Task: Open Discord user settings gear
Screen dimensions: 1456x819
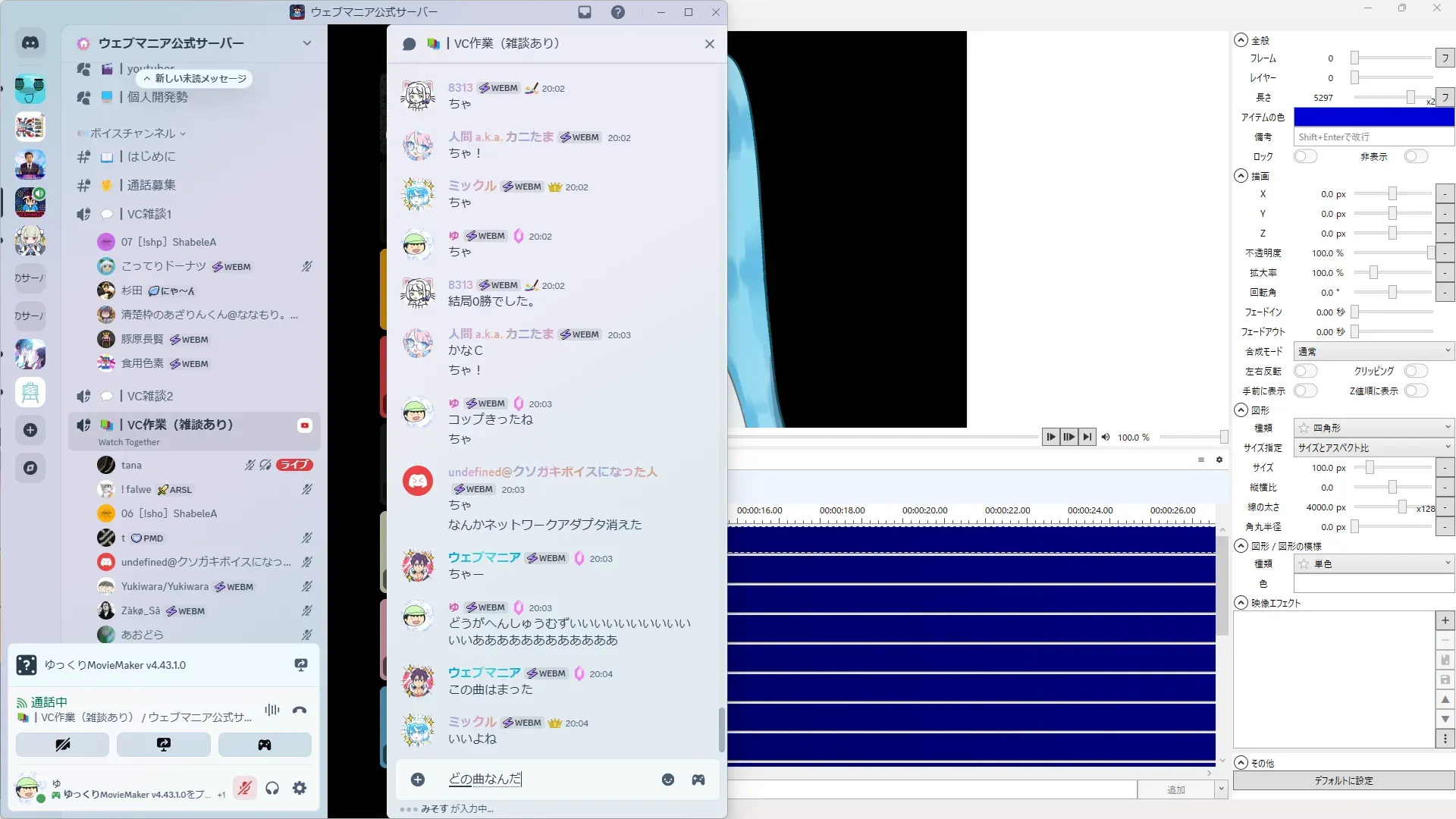Action: click(x=300, y=789)
